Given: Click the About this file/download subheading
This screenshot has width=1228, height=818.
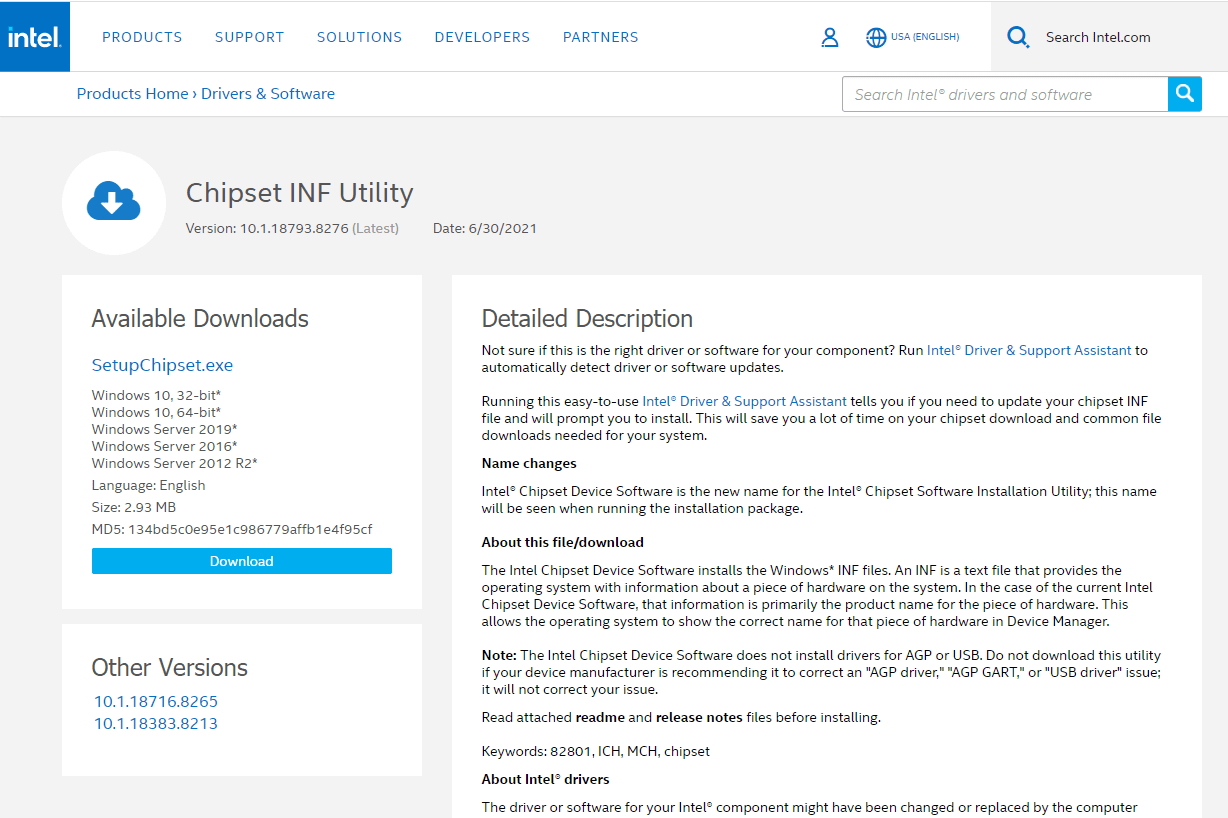Looking at the screenshot, I should click(563, 542).
